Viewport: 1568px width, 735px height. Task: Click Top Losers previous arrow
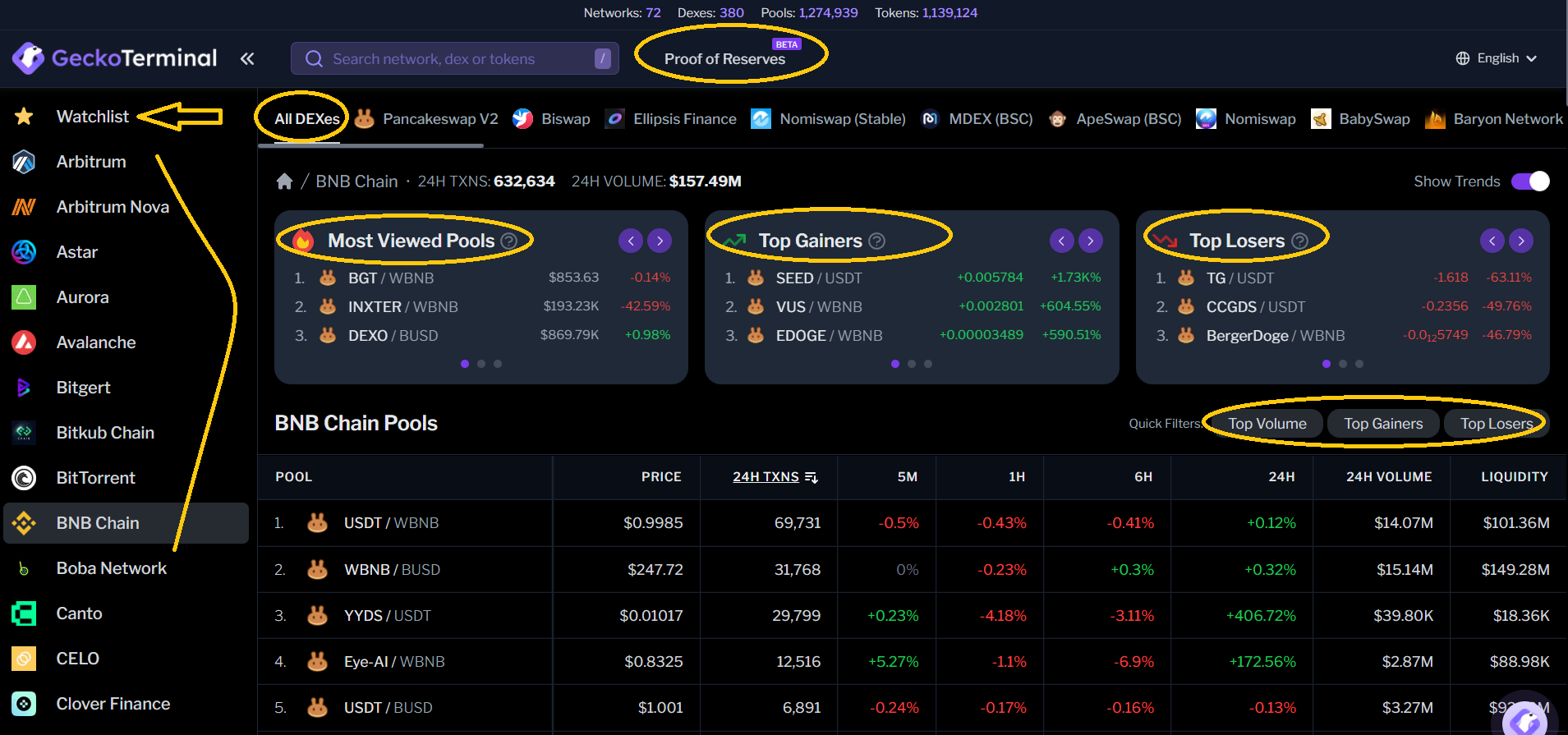tap(1492, 241)
